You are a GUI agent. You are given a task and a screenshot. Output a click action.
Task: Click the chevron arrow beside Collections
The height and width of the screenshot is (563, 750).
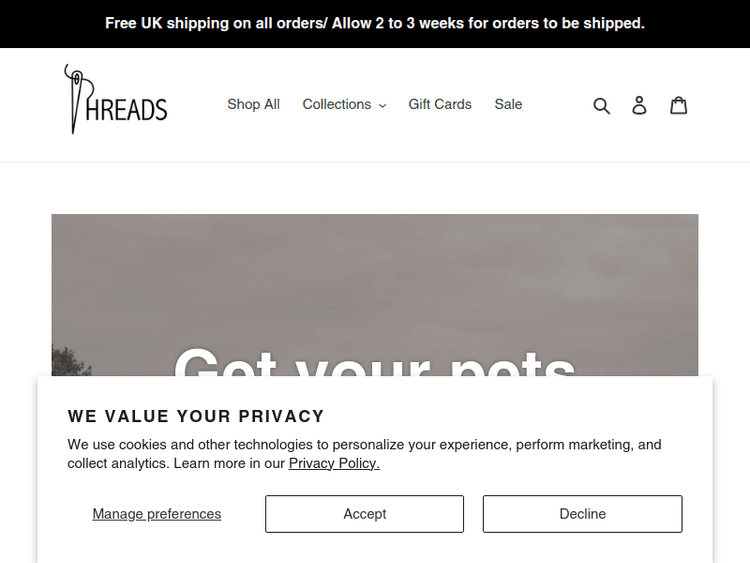382,105
